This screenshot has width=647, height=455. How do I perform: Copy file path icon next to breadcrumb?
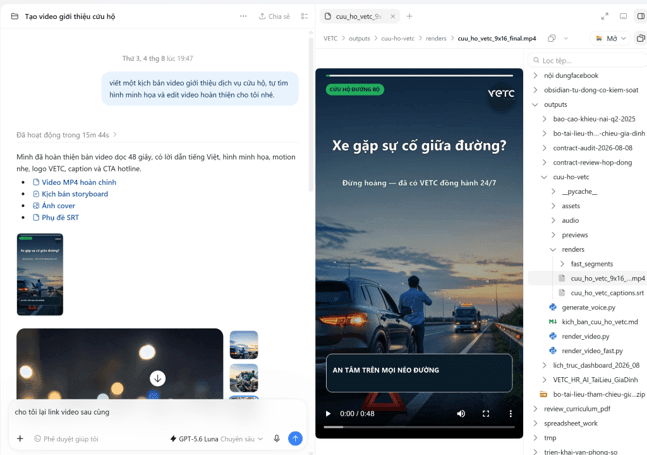[552, 38]
